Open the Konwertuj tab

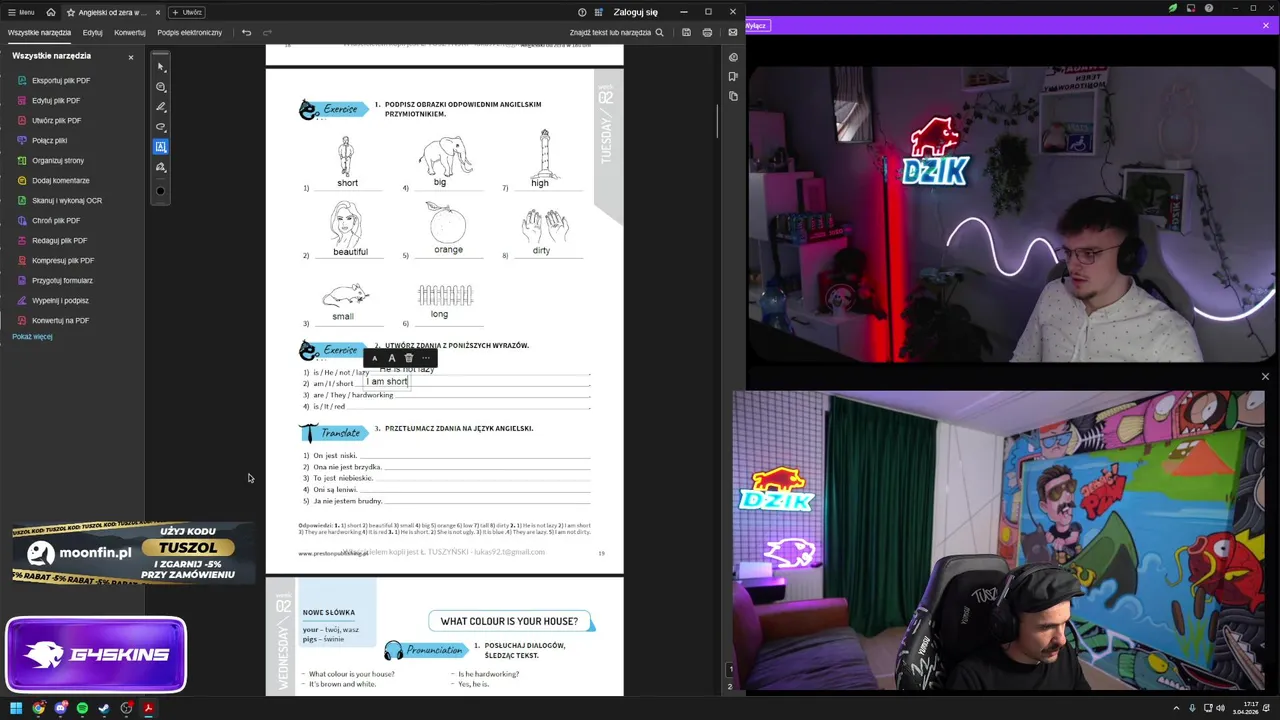pyautogui.click(x=130, y=32)
